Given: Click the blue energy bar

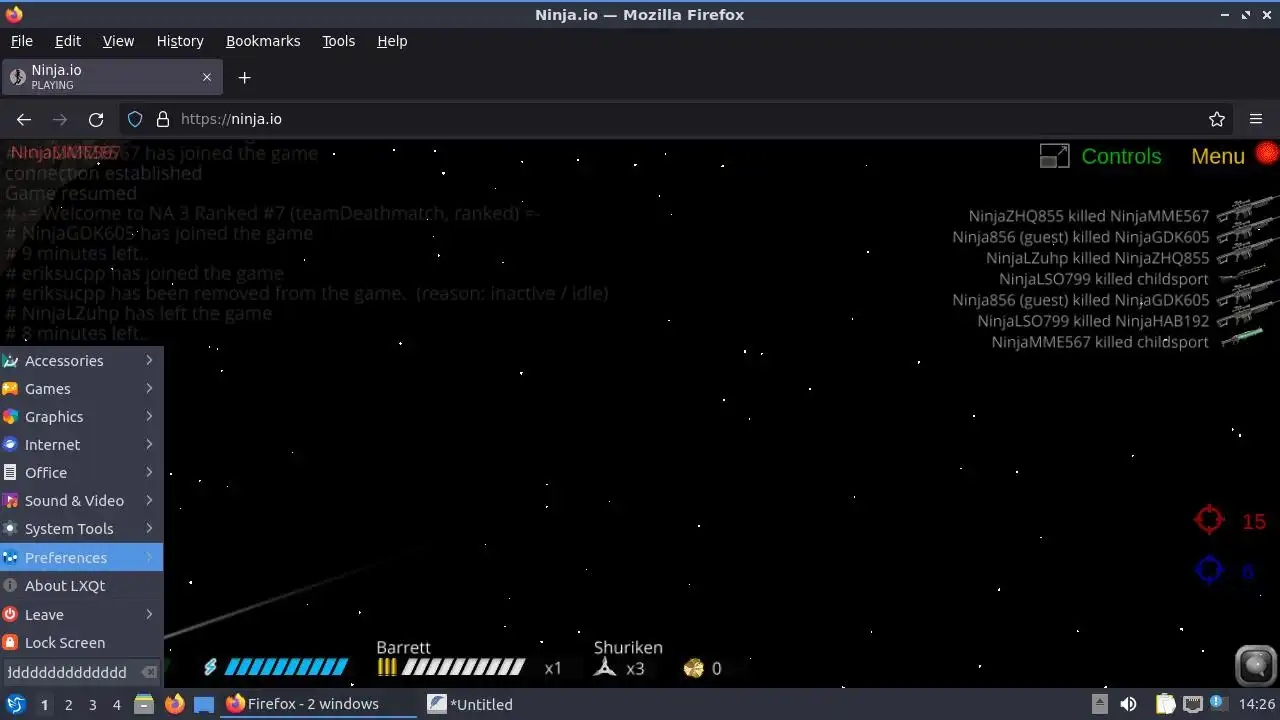Looking at the screenshot, I should (286, 667).
